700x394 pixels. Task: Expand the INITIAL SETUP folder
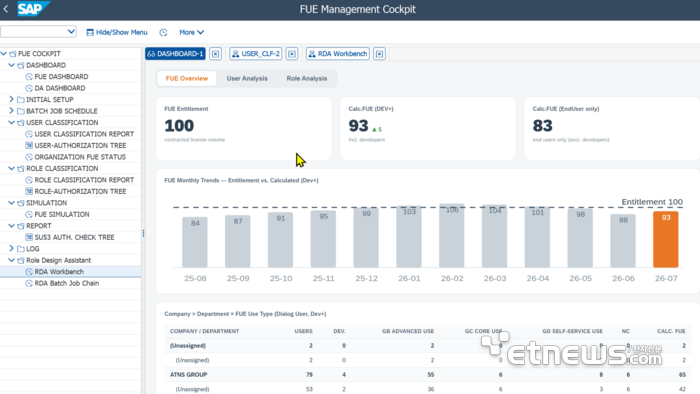pyautogui.click(x=12, y=99)
